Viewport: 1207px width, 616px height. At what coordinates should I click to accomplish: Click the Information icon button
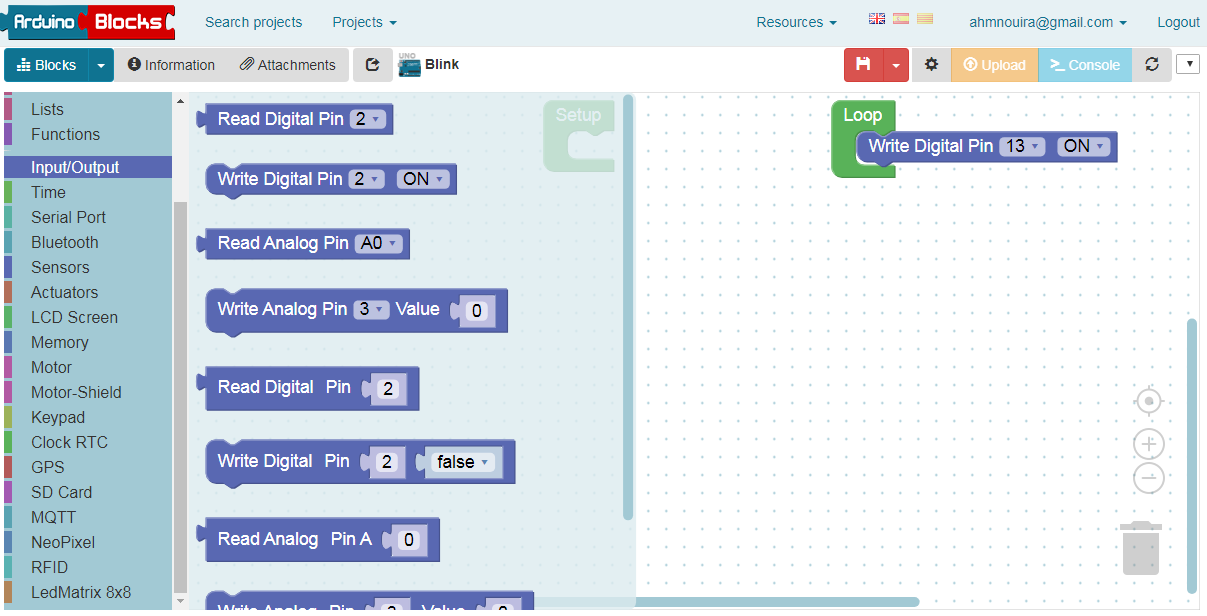click(171, 64)
